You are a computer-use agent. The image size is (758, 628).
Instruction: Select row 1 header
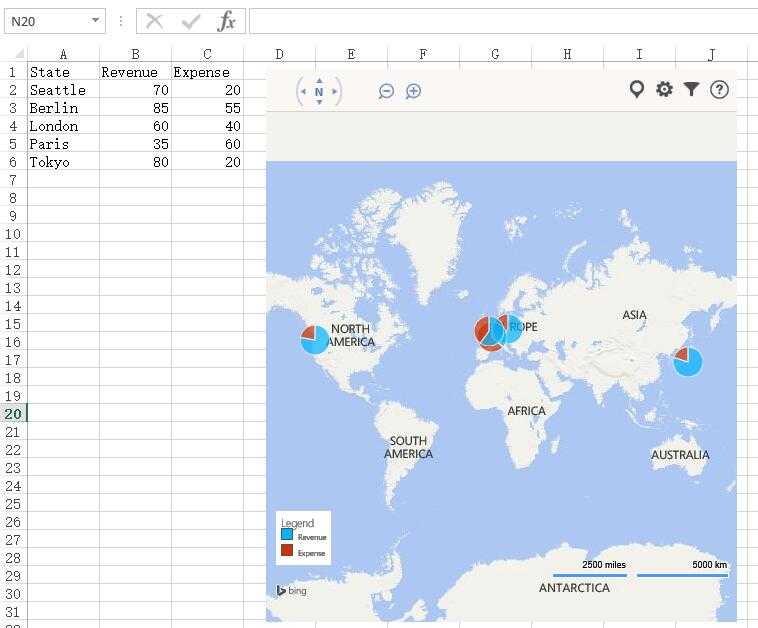13,72
